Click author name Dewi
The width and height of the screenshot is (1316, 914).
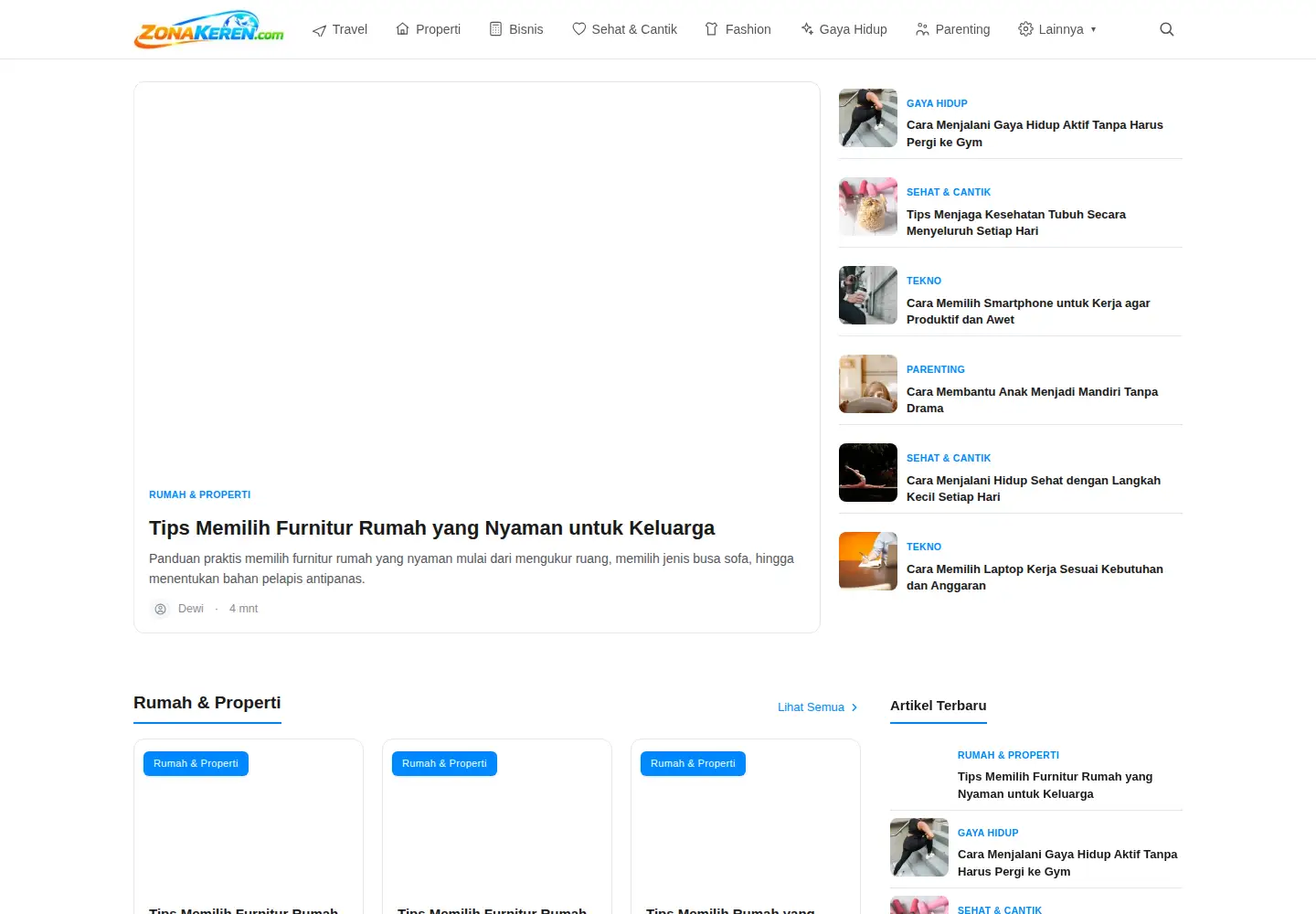[191, 609]
